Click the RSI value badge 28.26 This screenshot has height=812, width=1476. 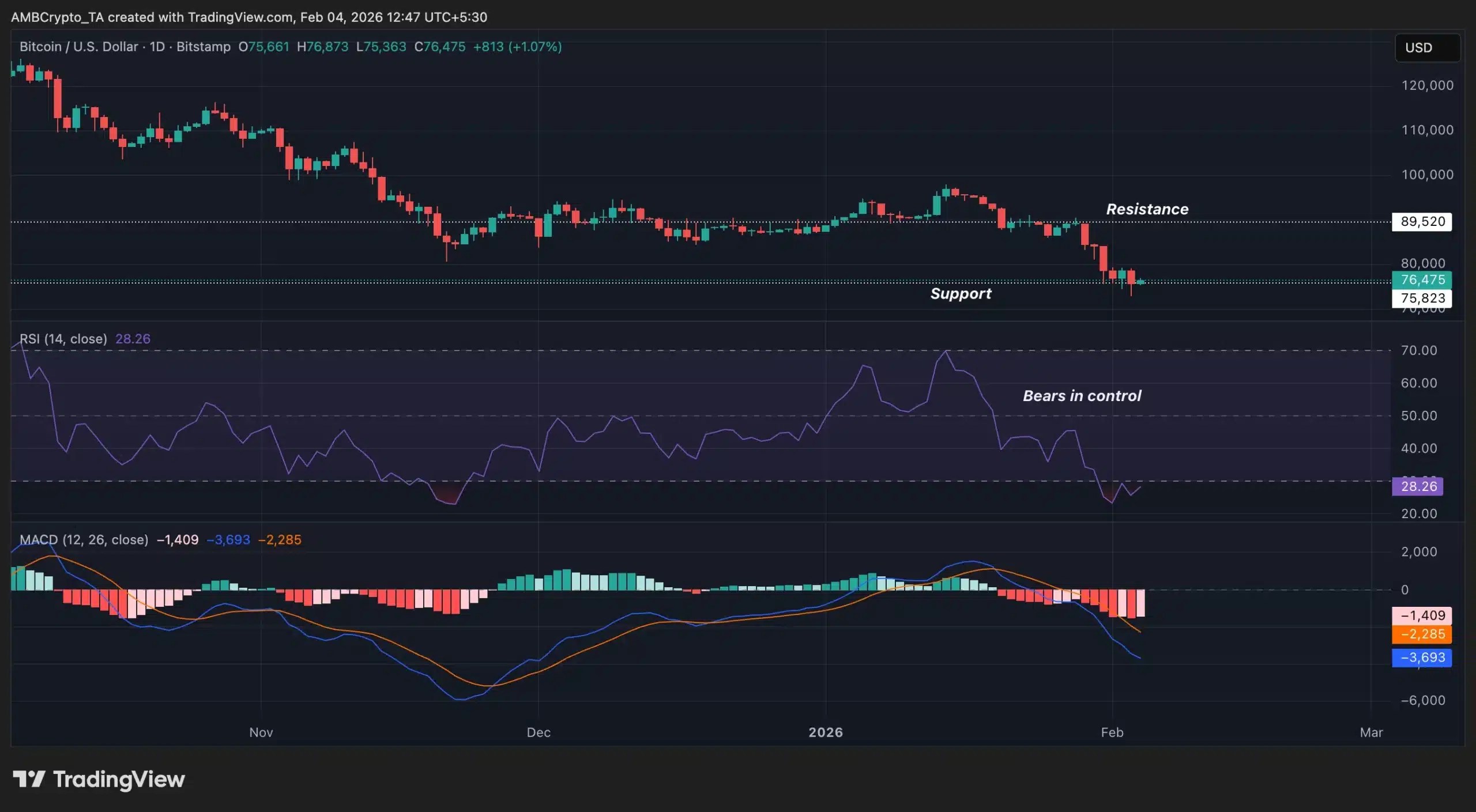click(1418, 486)
